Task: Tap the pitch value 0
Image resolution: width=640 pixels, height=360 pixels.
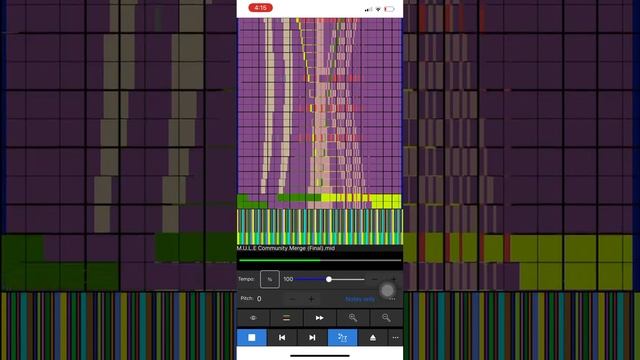Action: click(x=259, y=299)
